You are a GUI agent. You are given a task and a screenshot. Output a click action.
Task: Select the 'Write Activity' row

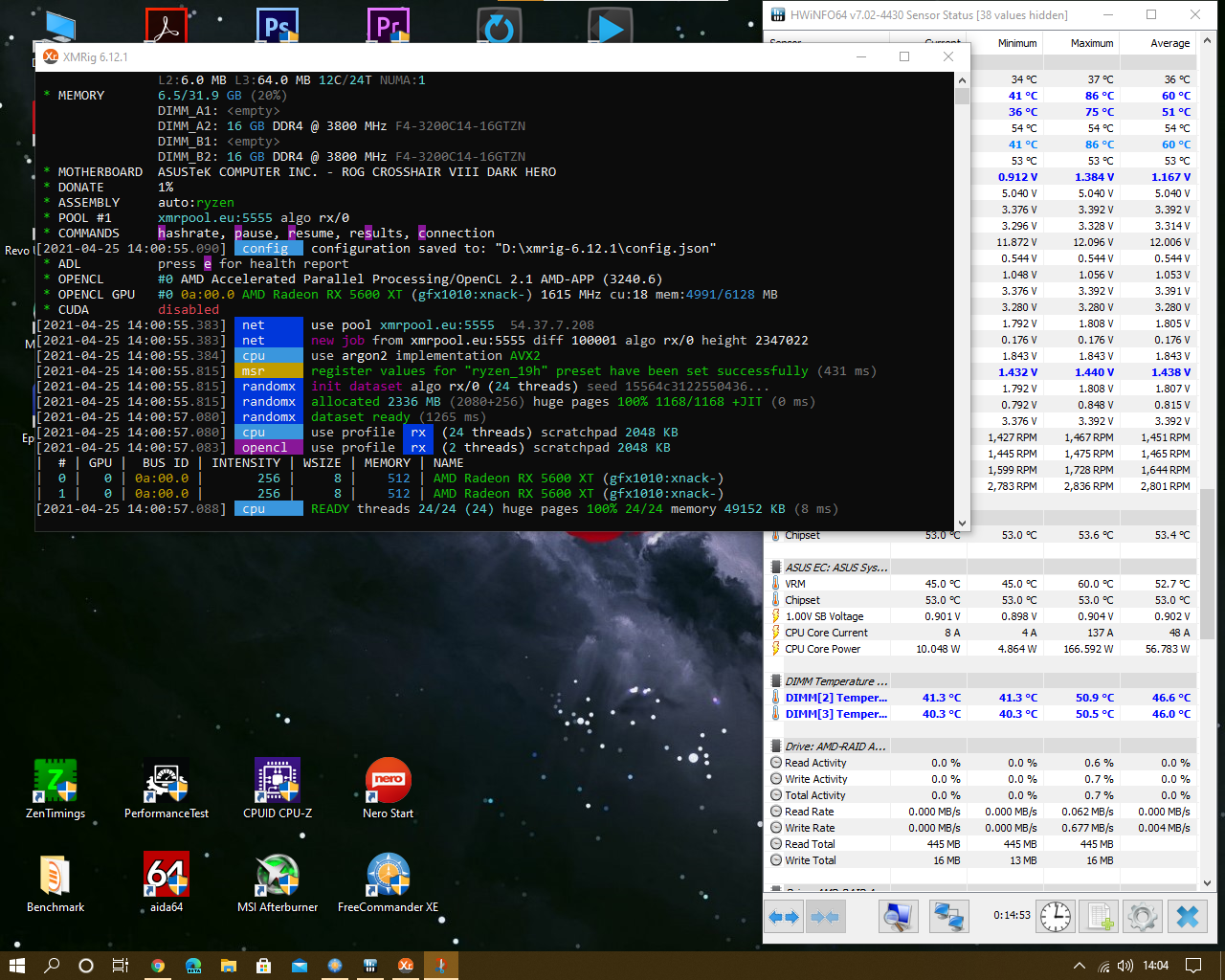[x=982, y=779]
